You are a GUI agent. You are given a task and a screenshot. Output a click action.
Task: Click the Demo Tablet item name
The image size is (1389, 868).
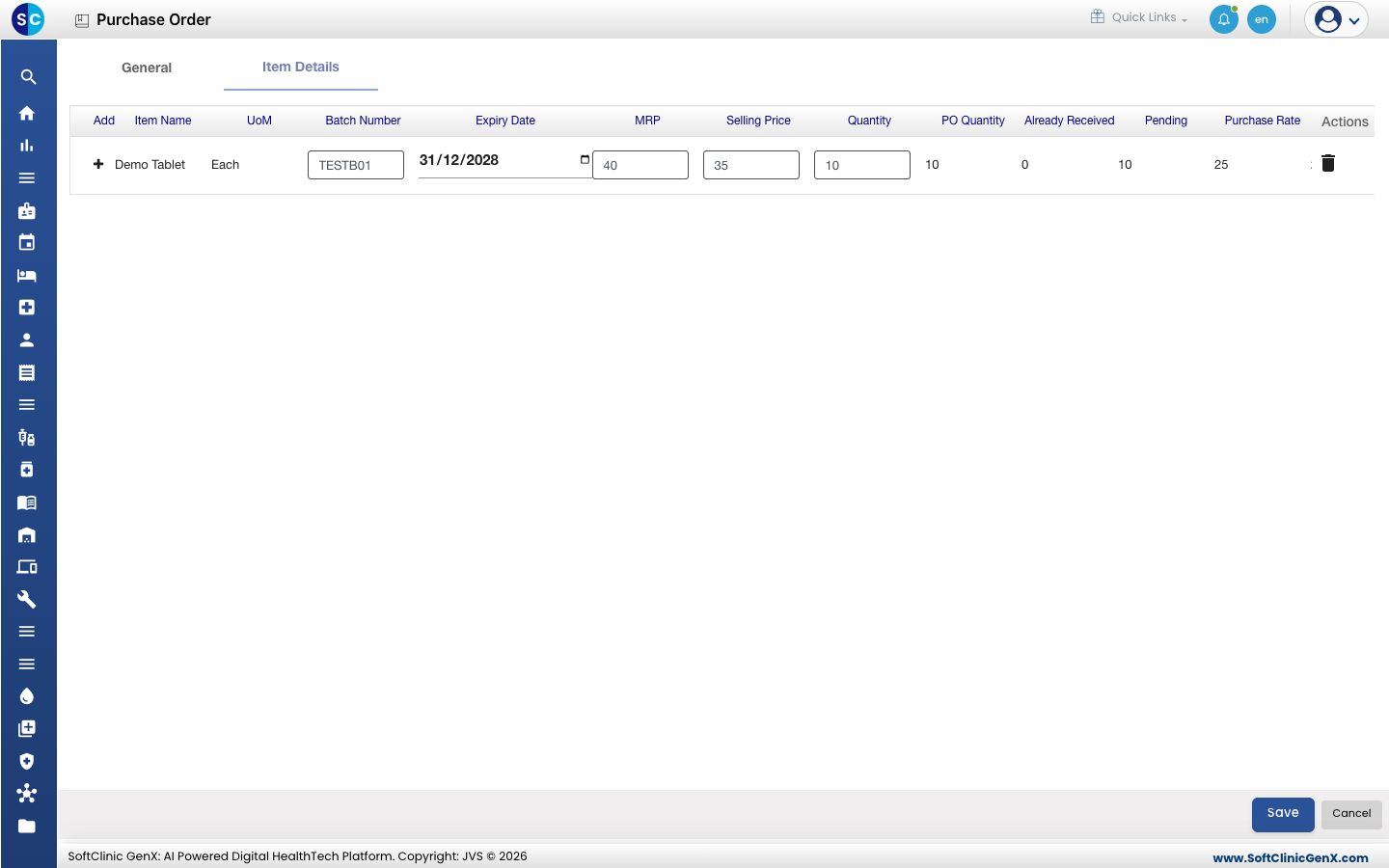point(150,165)
